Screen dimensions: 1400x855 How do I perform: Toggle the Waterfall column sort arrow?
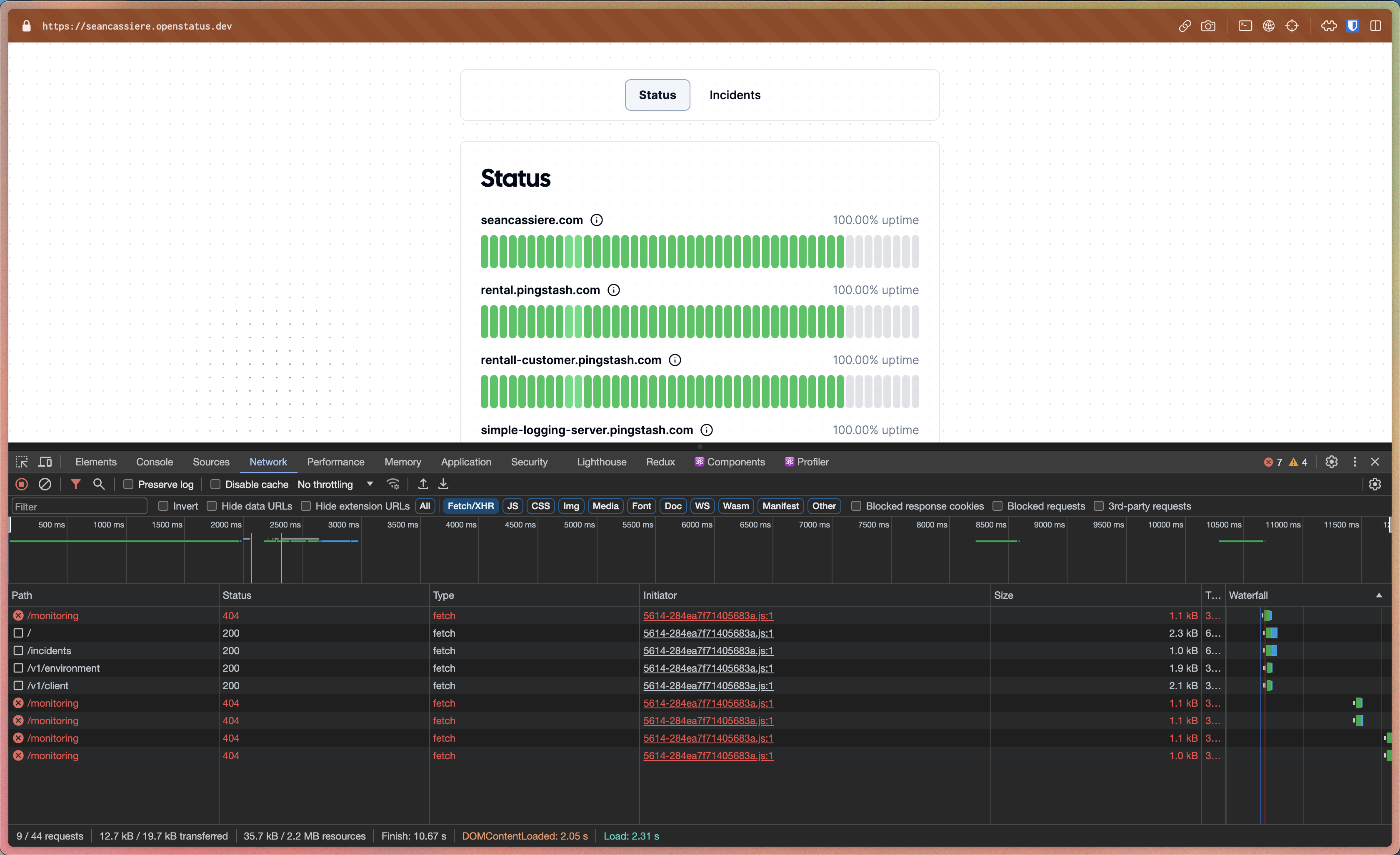(1380, 595)
